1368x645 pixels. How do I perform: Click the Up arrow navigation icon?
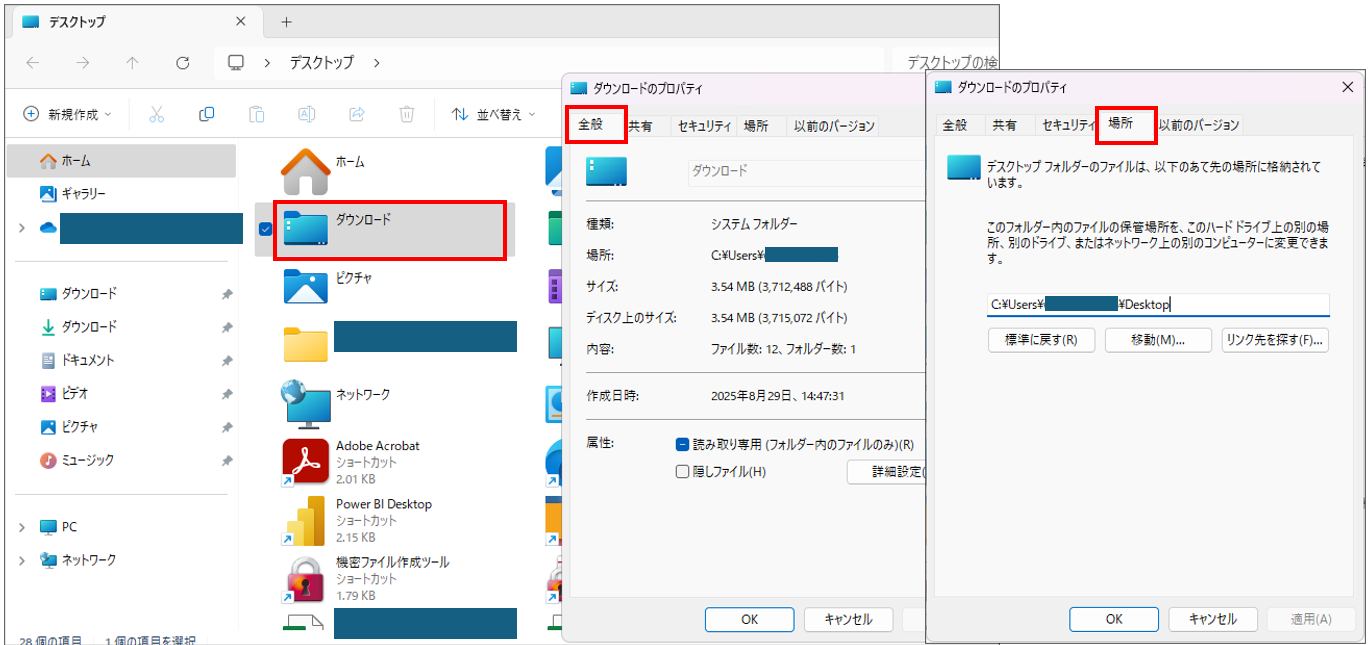click(x=132, y=62)
